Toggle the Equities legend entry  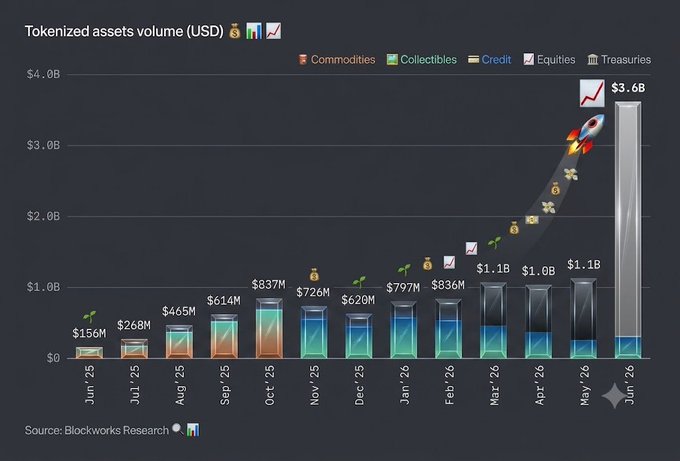tap(549, 59)
